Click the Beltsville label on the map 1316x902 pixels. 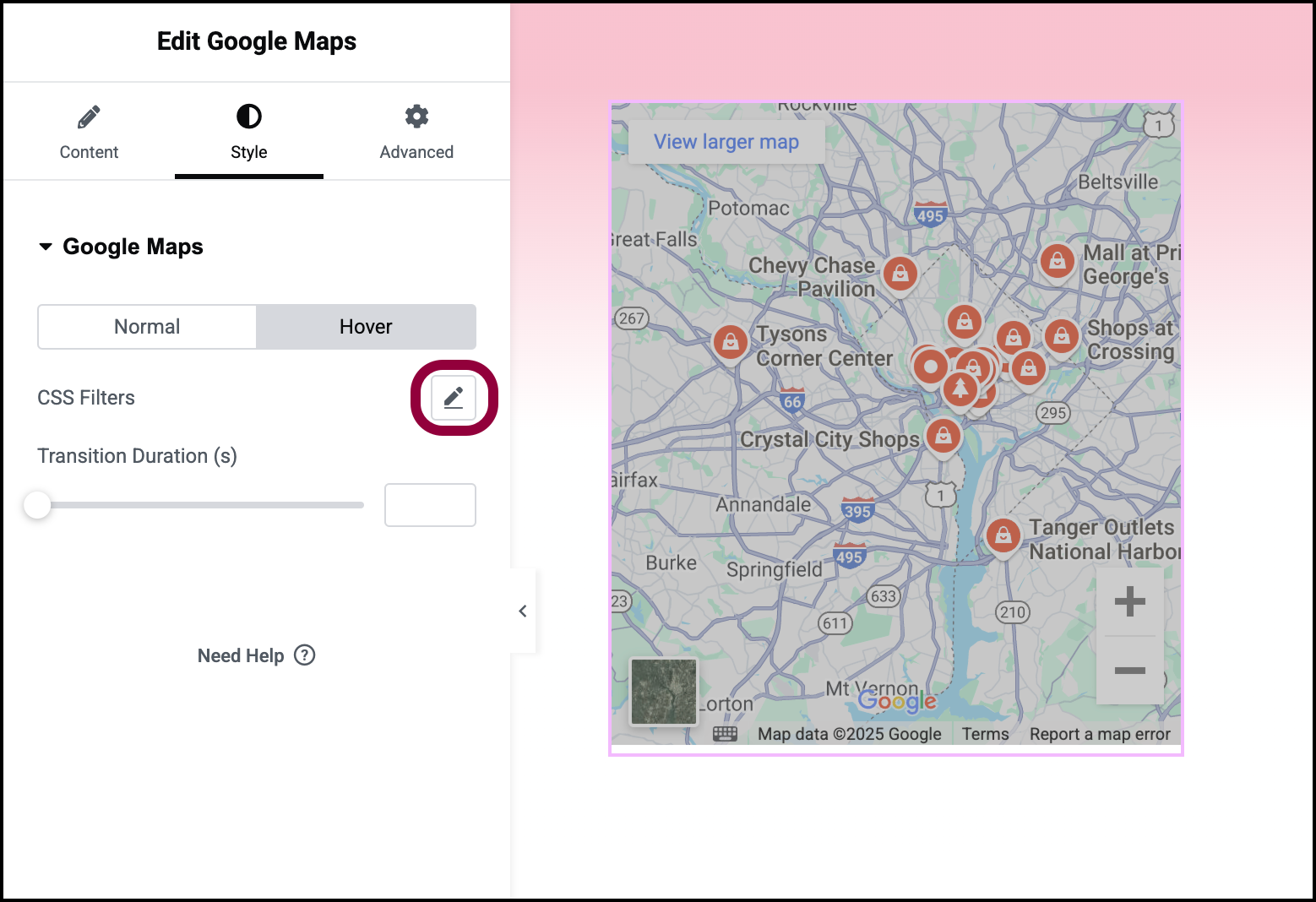1118,182
